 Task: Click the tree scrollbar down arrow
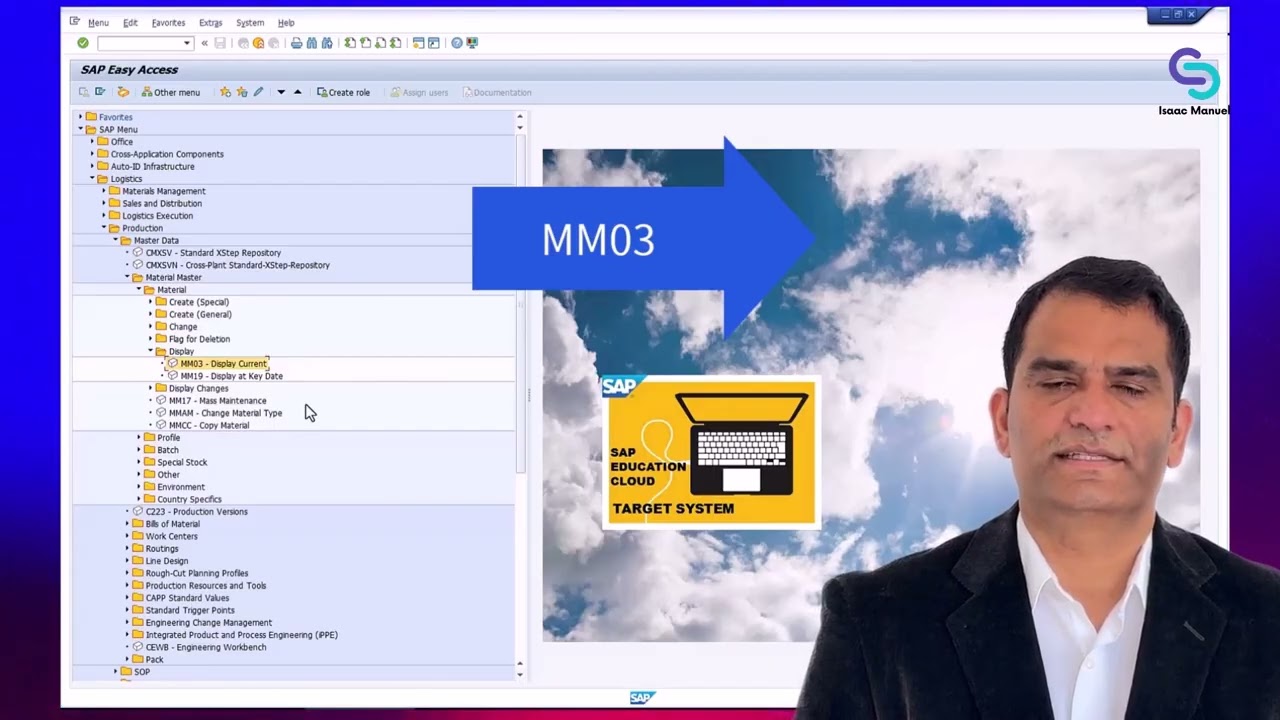519,675
